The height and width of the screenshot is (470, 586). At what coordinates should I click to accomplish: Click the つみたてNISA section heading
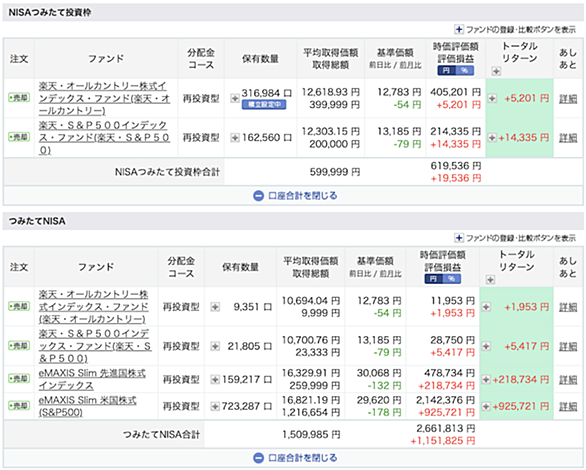pyautogui.click(x=37, y=221)
